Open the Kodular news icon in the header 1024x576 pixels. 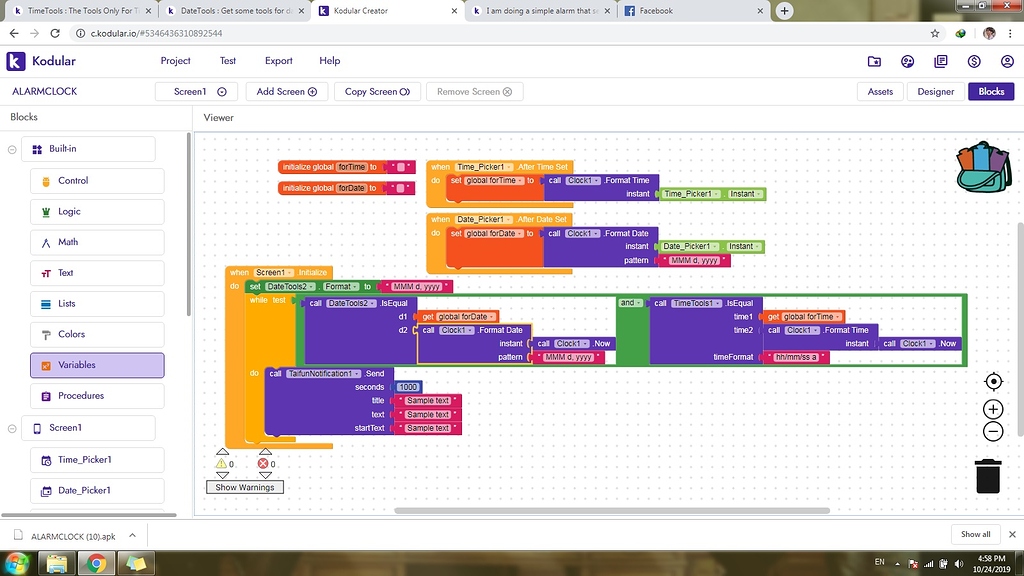[x=940, y=61]
